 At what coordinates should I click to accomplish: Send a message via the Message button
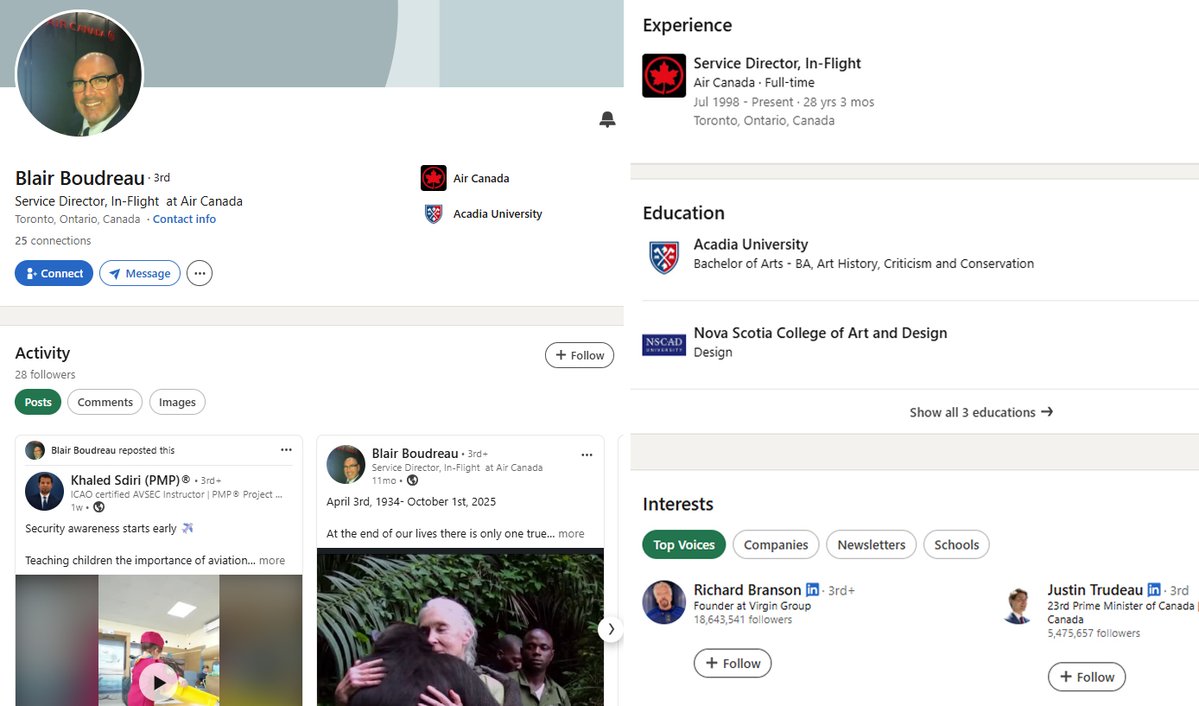[x=140, y=273]
